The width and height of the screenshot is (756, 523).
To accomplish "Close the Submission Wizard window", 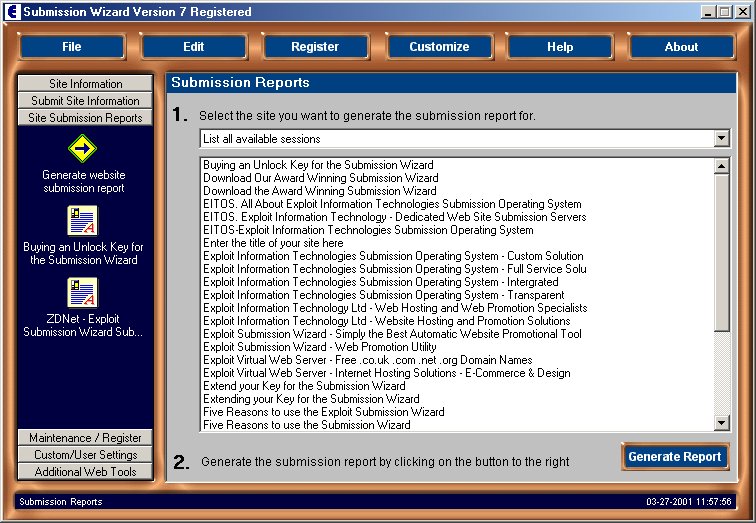I will click(x=742, y=12).
